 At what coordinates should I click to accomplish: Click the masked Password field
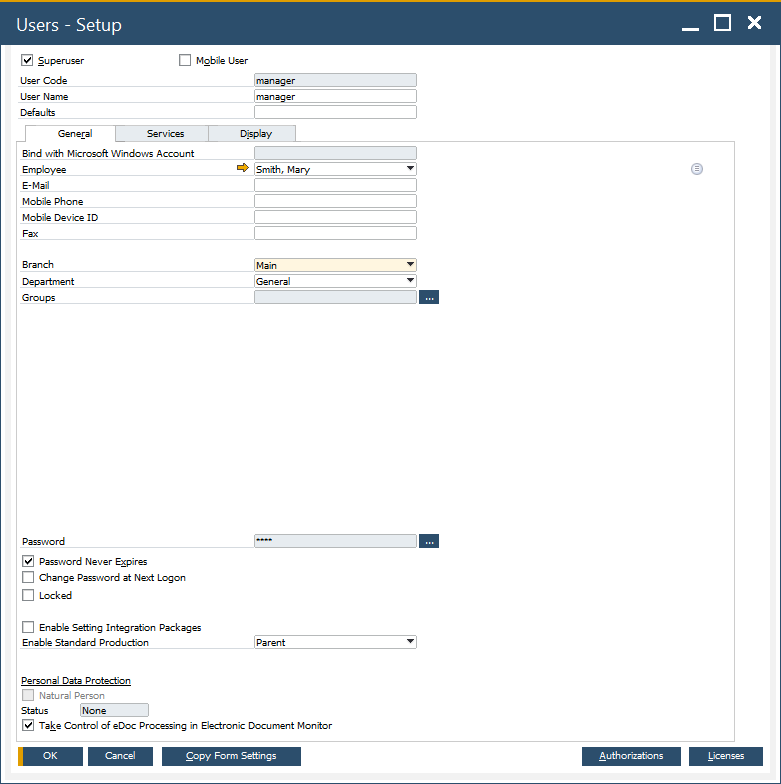335,542
